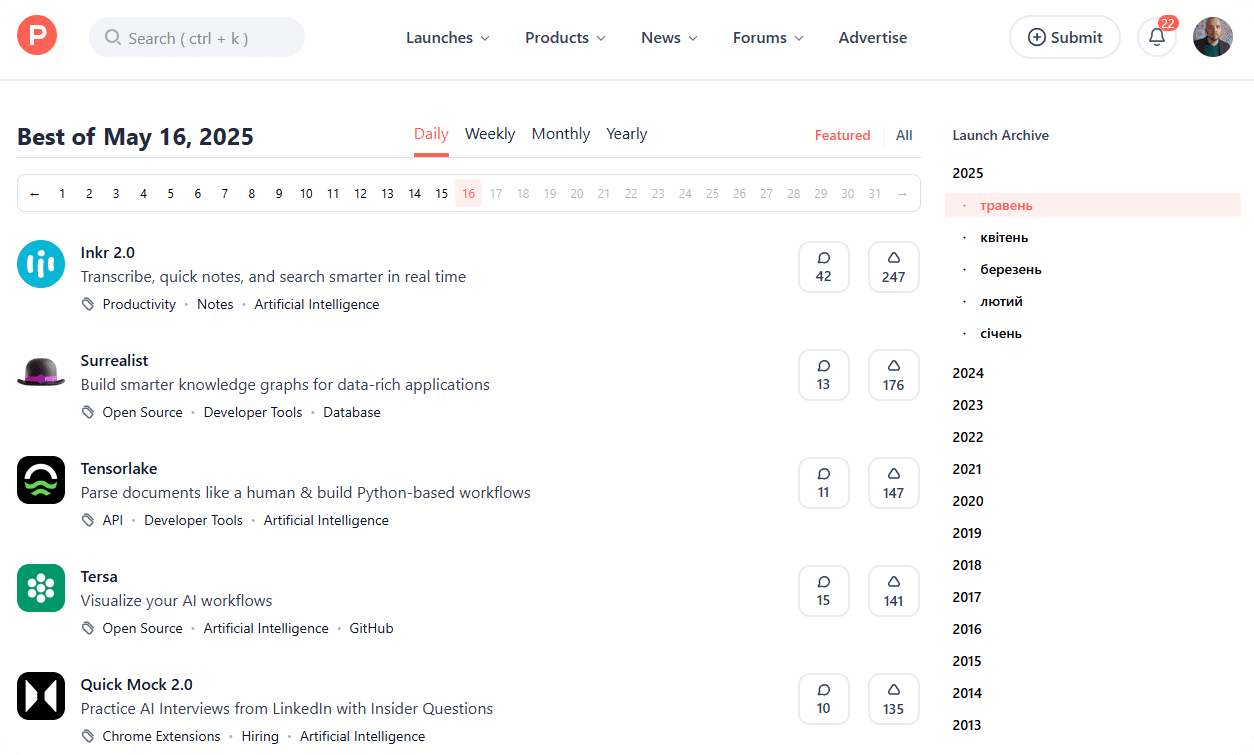The height and width of the screenshot is (755, 1254).
Task: Select the Monthly tab
Action: 560,134
